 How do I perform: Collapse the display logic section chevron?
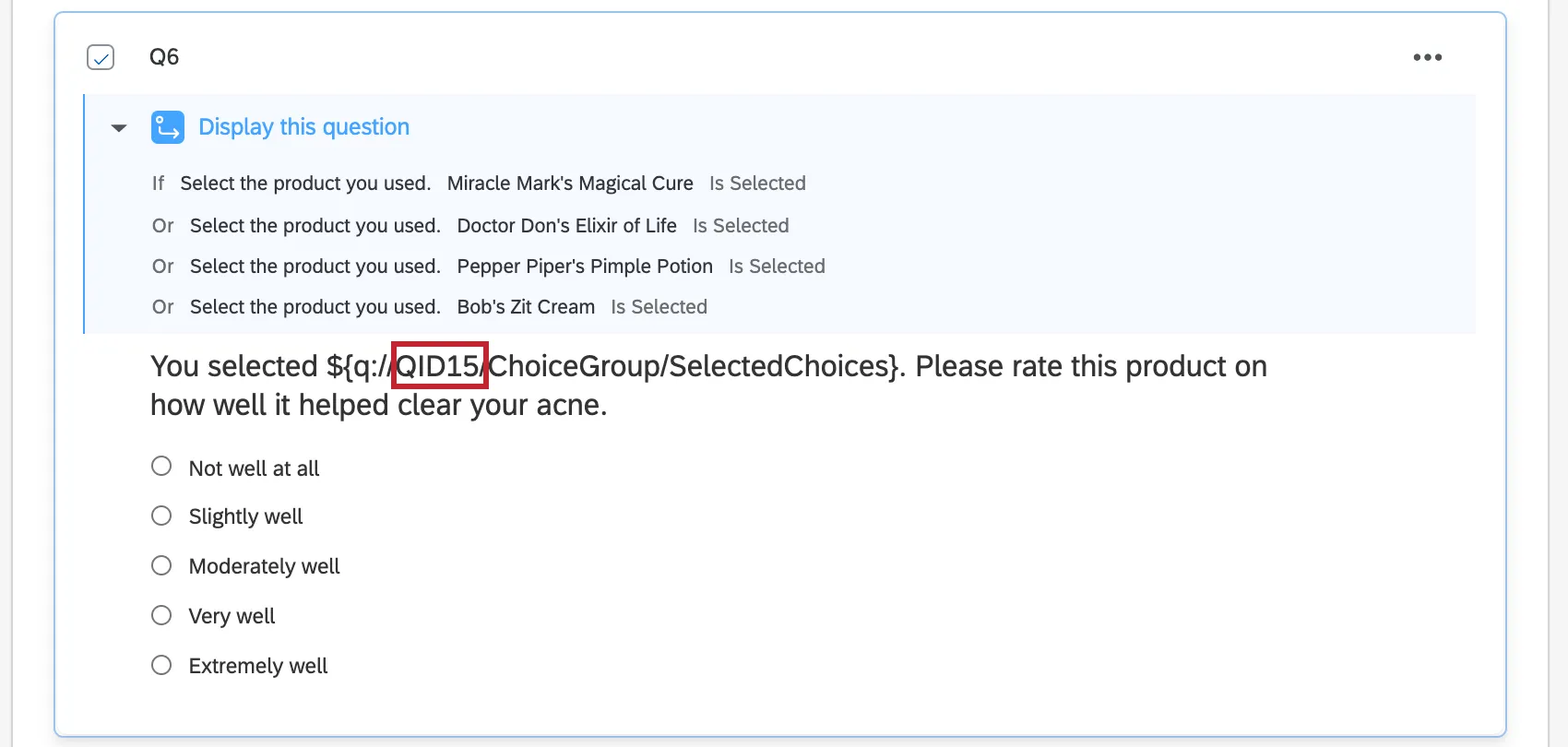(119, 126)
